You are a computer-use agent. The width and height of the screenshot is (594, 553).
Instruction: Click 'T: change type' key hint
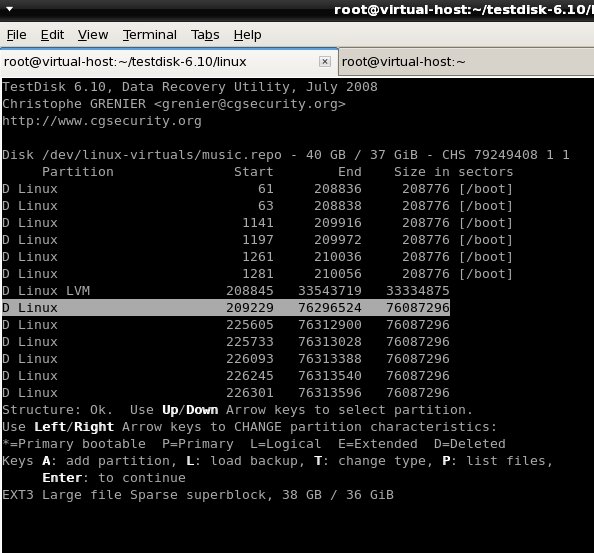pos(373,461)
